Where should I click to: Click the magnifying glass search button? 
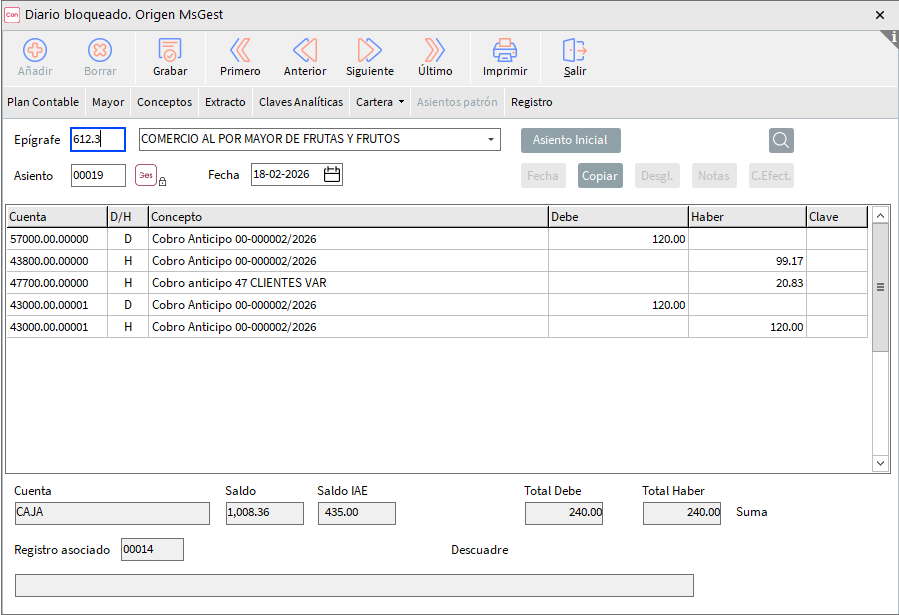781,140
